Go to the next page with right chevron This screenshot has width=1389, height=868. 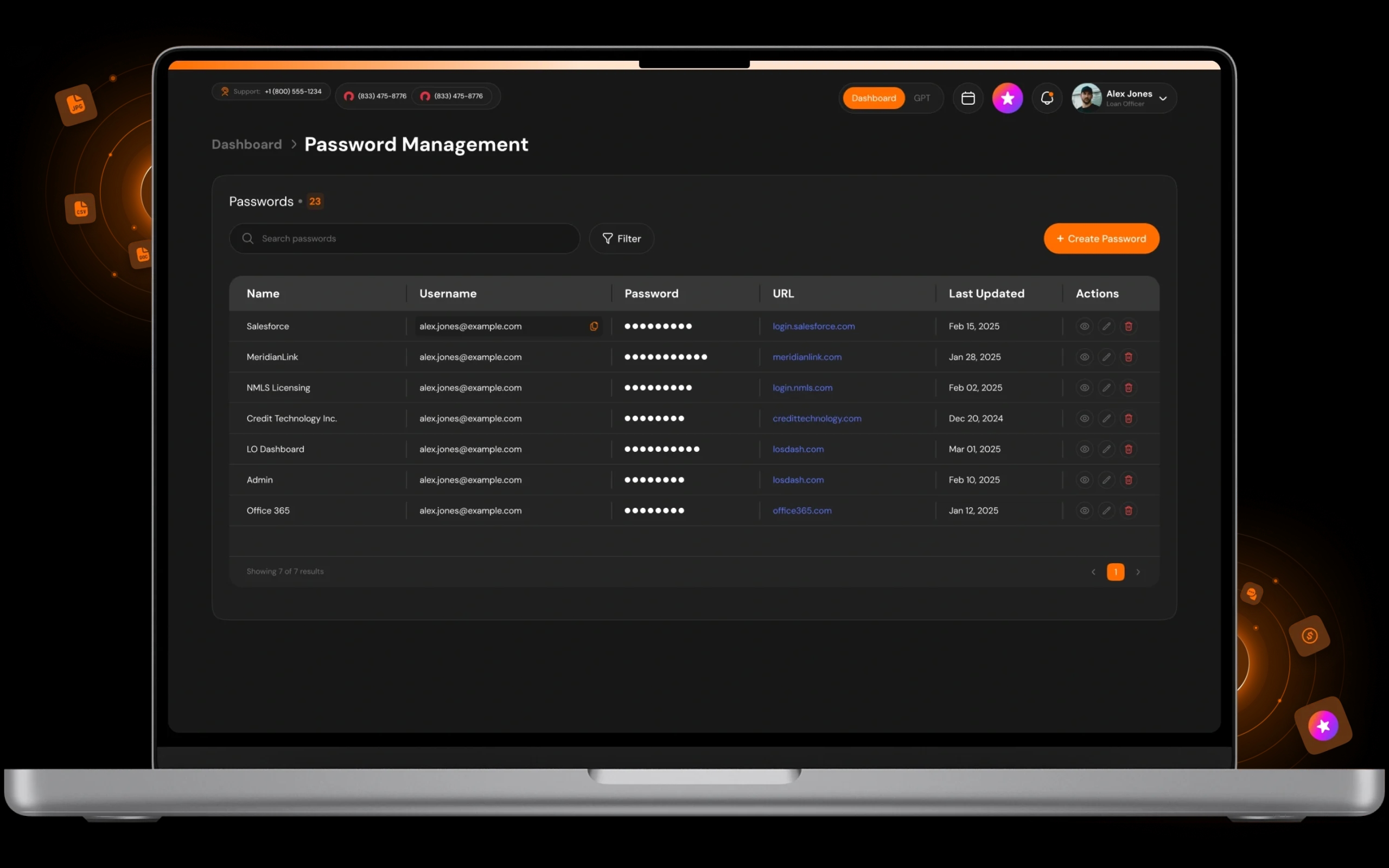point(1139,572)
